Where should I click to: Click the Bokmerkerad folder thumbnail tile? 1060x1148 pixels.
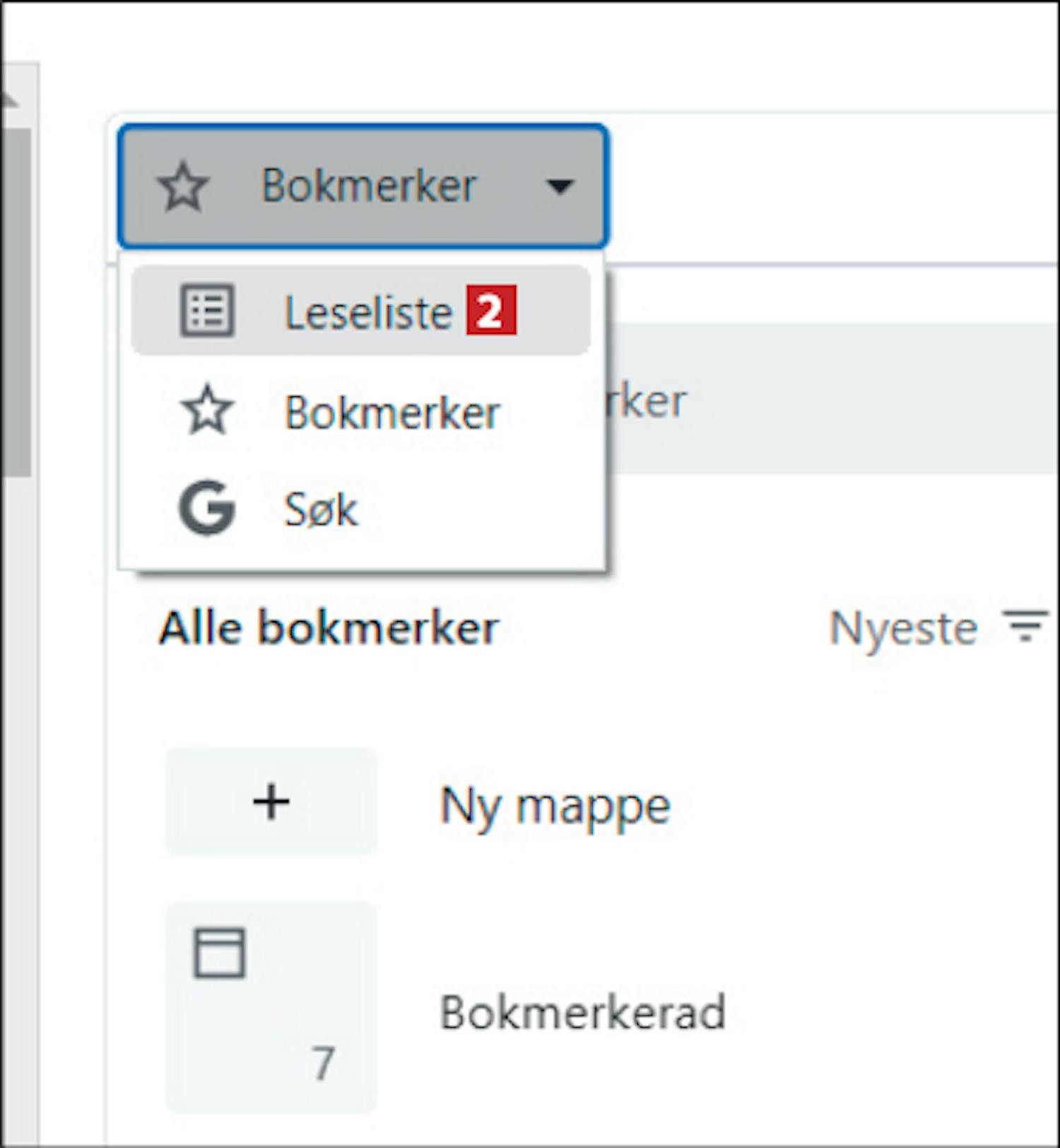coord(271,1007)
